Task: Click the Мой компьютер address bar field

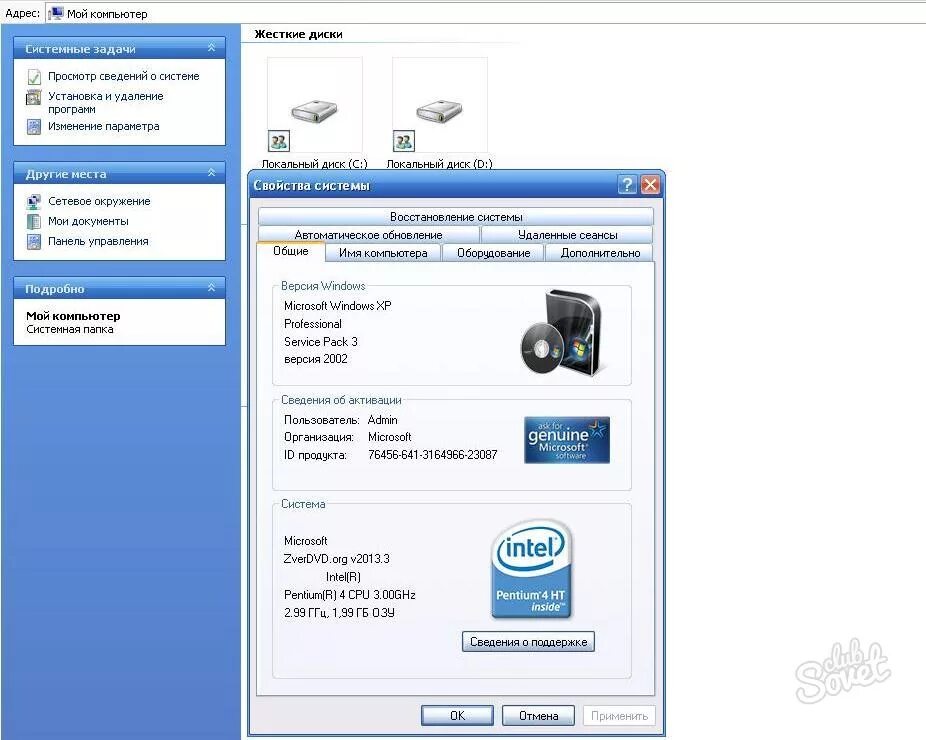Action: (x=484, y=13)
